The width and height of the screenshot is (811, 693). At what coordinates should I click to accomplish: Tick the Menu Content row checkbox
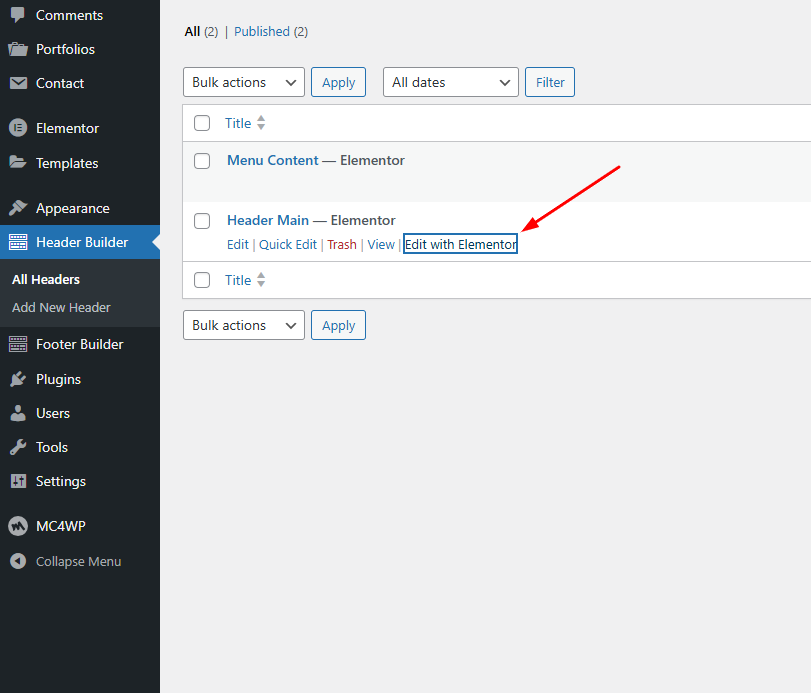tap(202, 161)
